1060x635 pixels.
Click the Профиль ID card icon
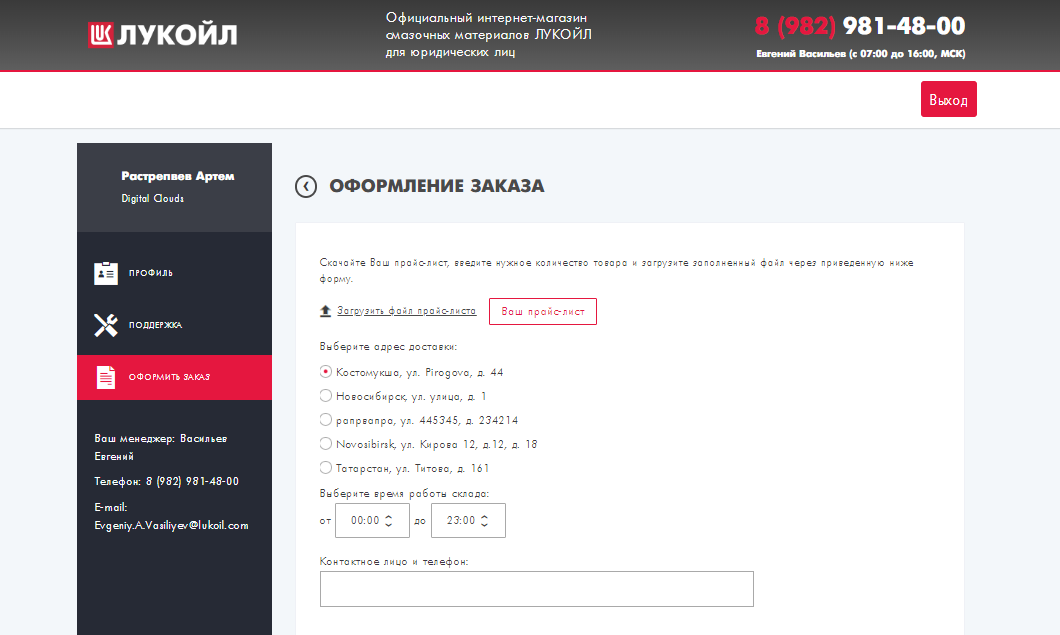105,273
